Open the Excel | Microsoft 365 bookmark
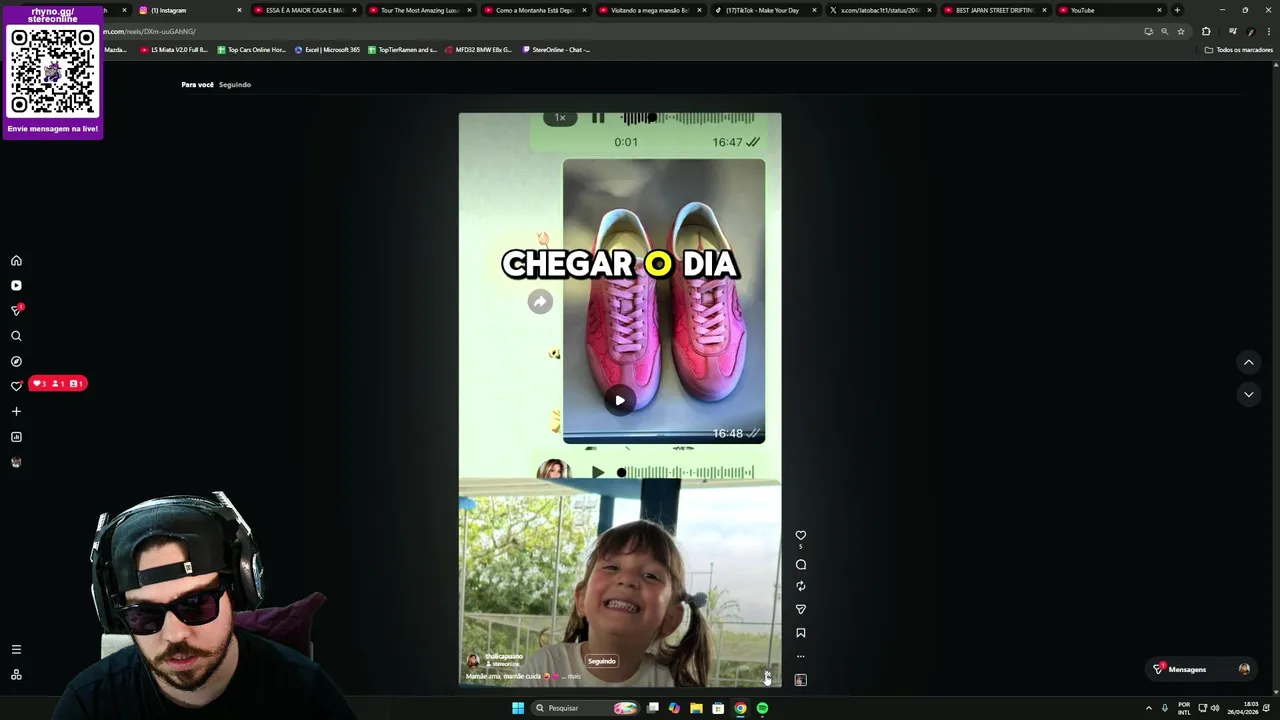The image size is (1280, 720). [327, 49]
